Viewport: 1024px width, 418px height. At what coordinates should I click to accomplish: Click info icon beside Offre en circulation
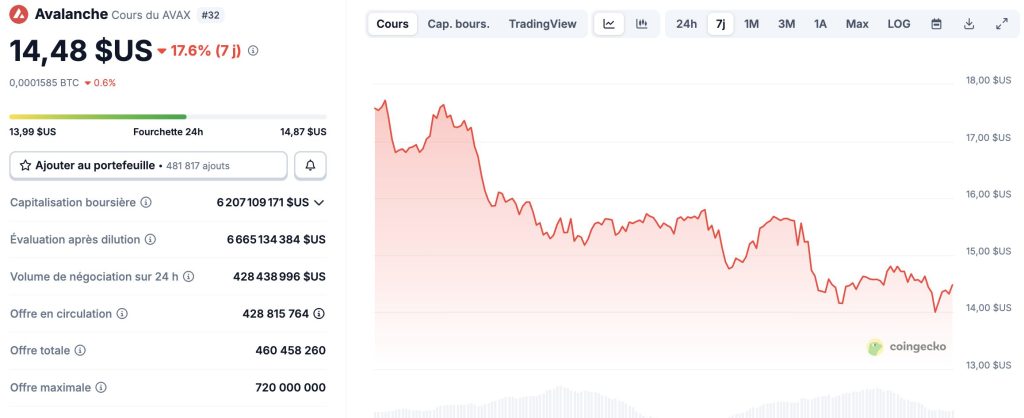(x=122, y=314)
